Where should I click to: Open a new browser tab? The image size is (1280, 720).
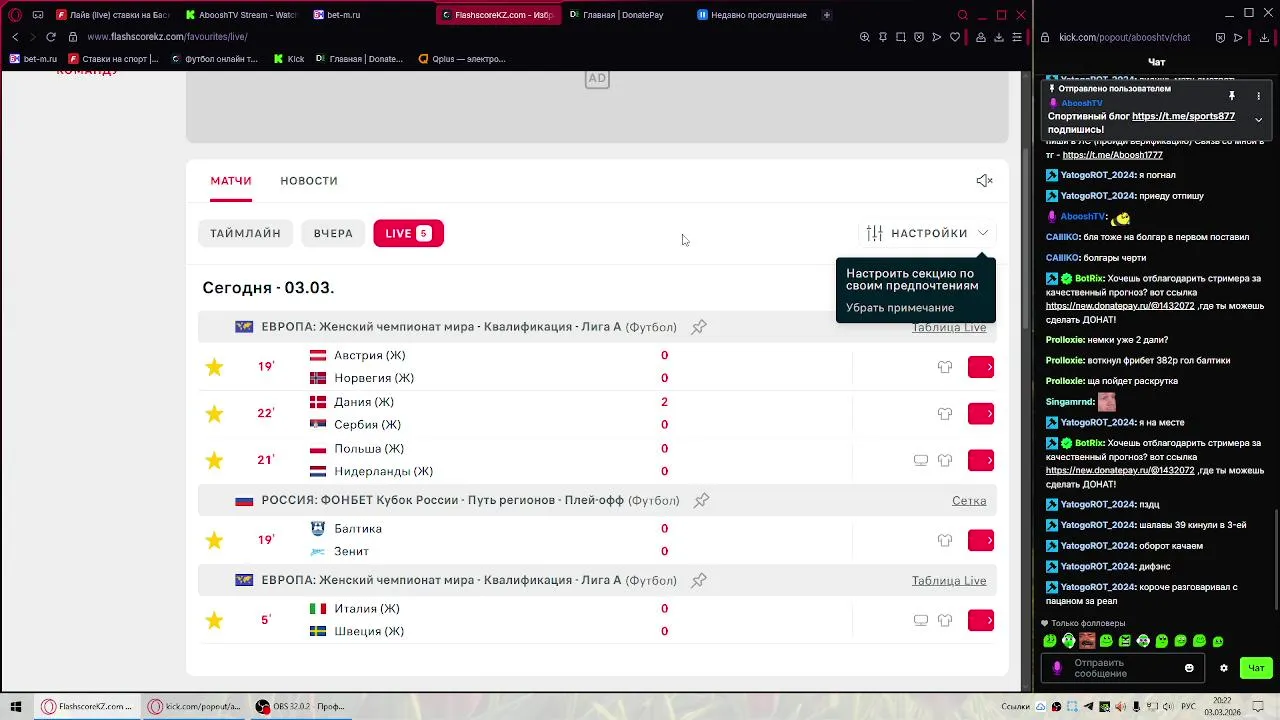pyautogui.click(x=826, y=15)
